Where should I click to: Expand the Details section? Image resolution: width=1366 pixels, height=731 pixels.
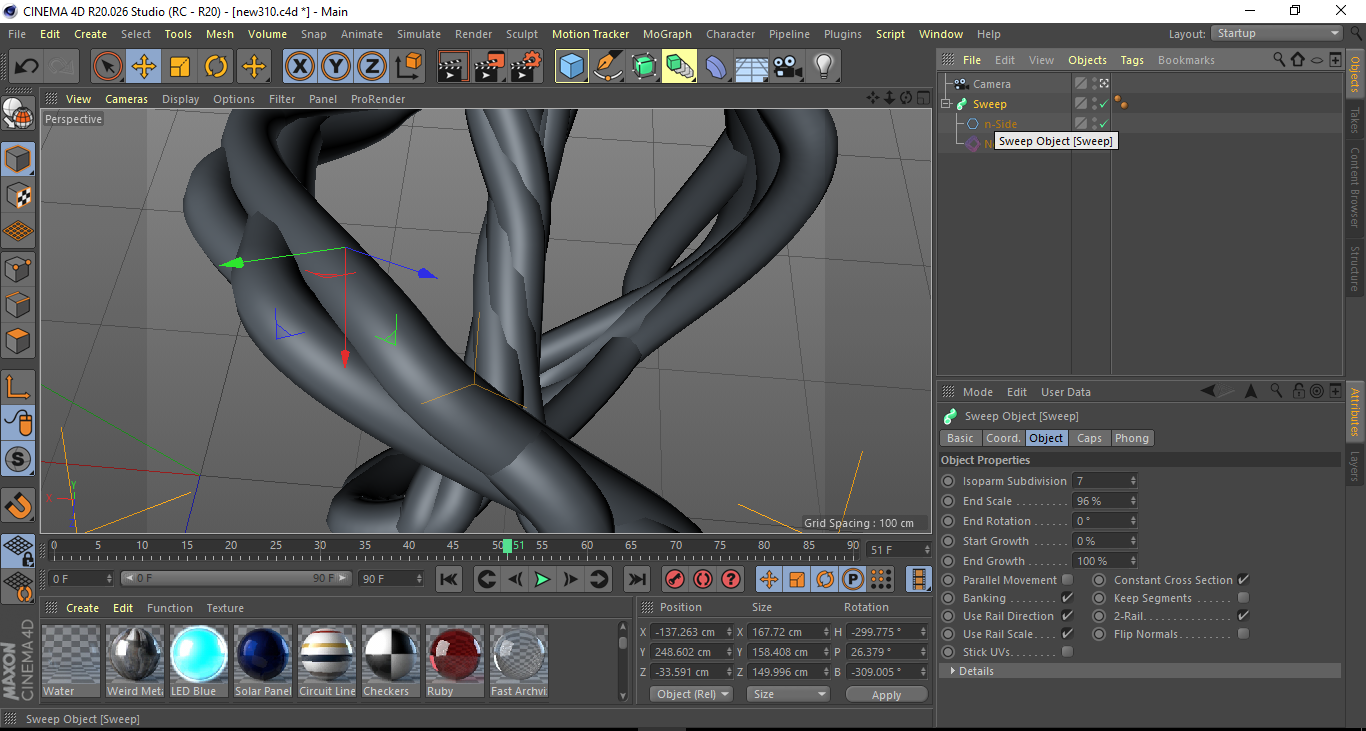click(x=1139, y=671)
